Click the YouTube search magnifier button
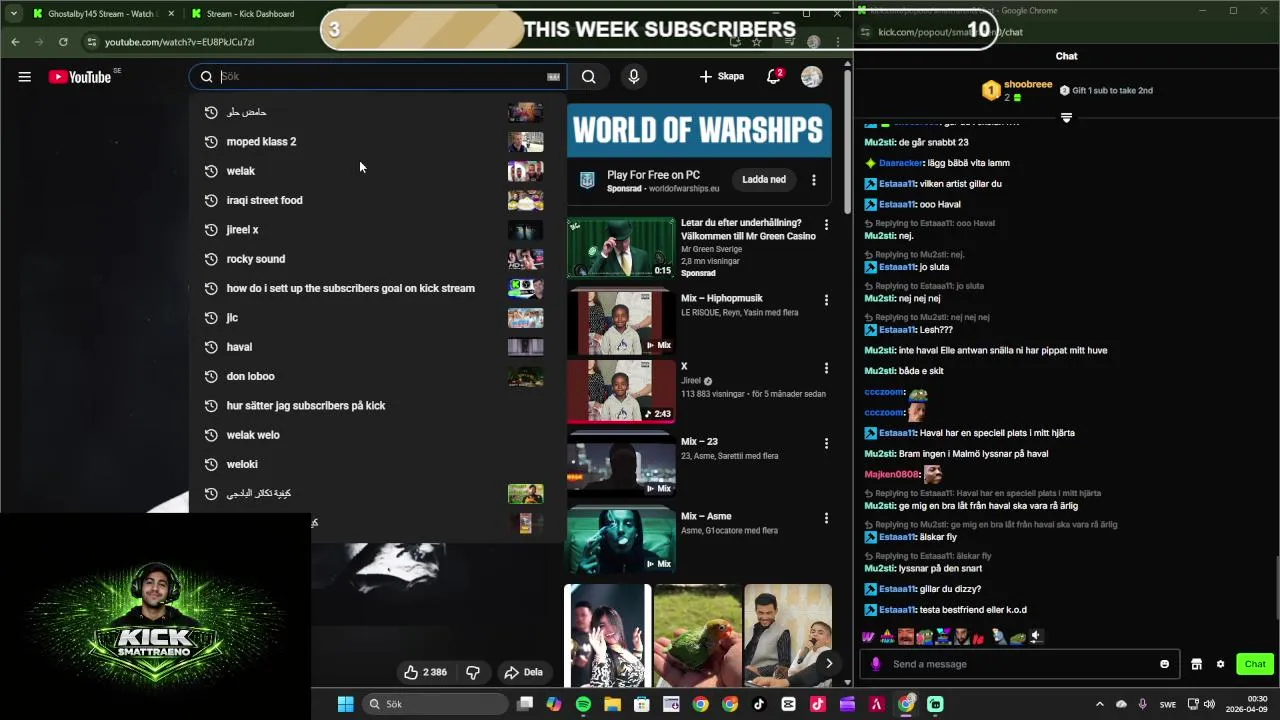 [589, 77]
